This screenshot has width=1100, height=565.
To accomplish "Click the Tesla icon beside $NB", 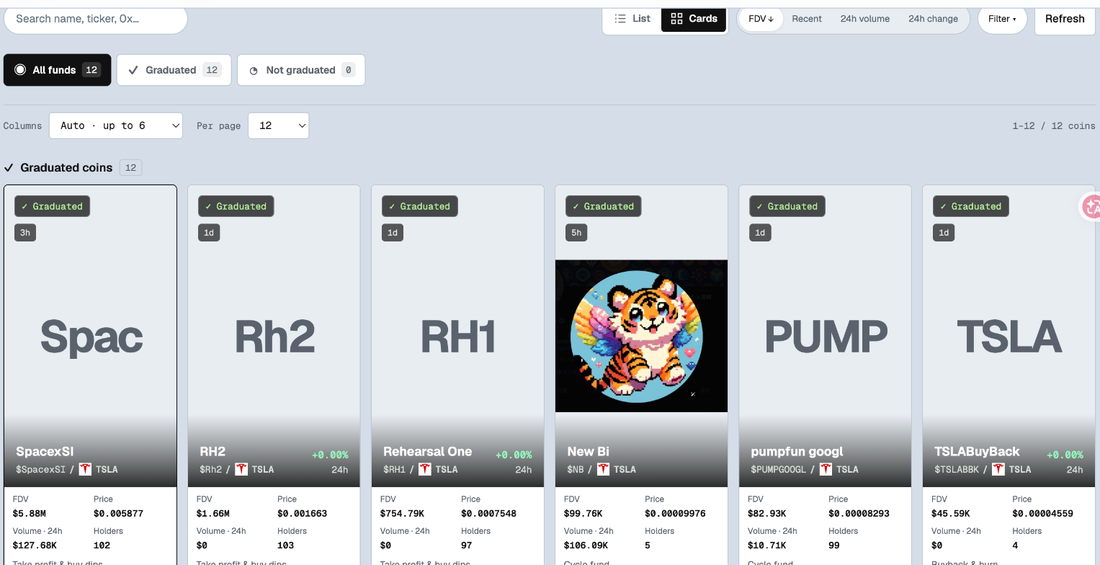I will pyautogui.click(x=603, y=470).
